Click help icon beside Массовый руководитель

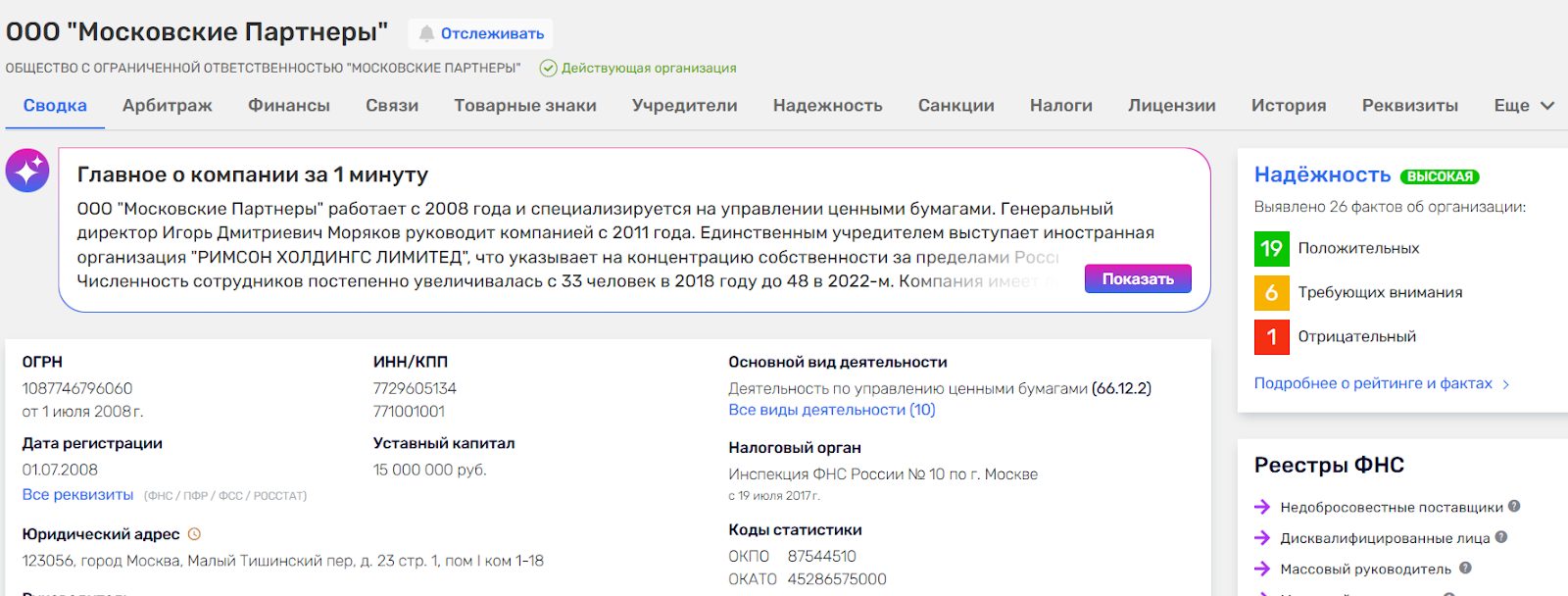point(1465,569)
